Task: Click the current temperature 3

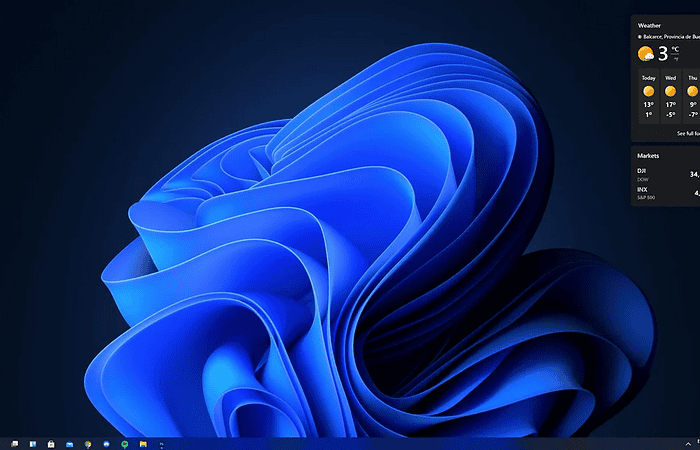Action: pos(662,54)
